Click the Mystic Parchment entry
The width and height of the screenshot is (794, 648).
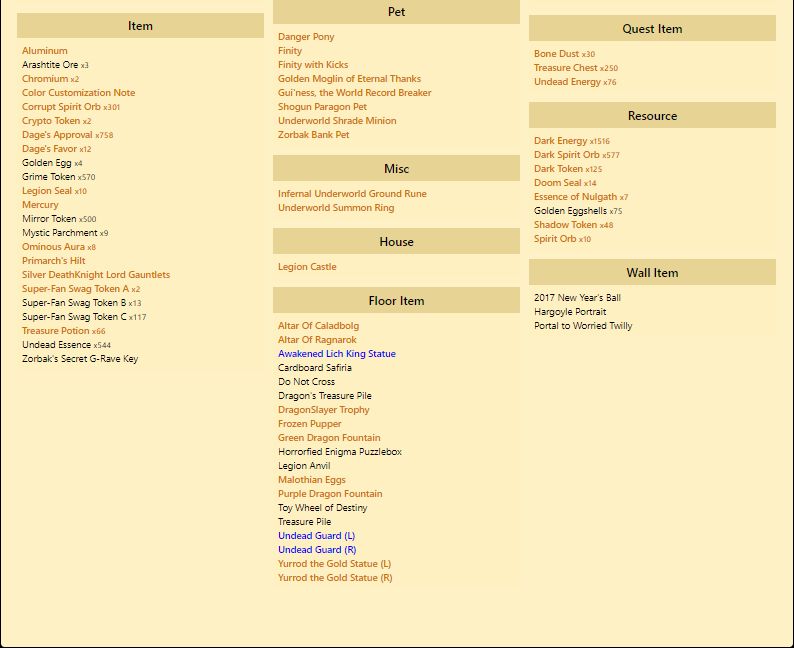click(60, 233)
